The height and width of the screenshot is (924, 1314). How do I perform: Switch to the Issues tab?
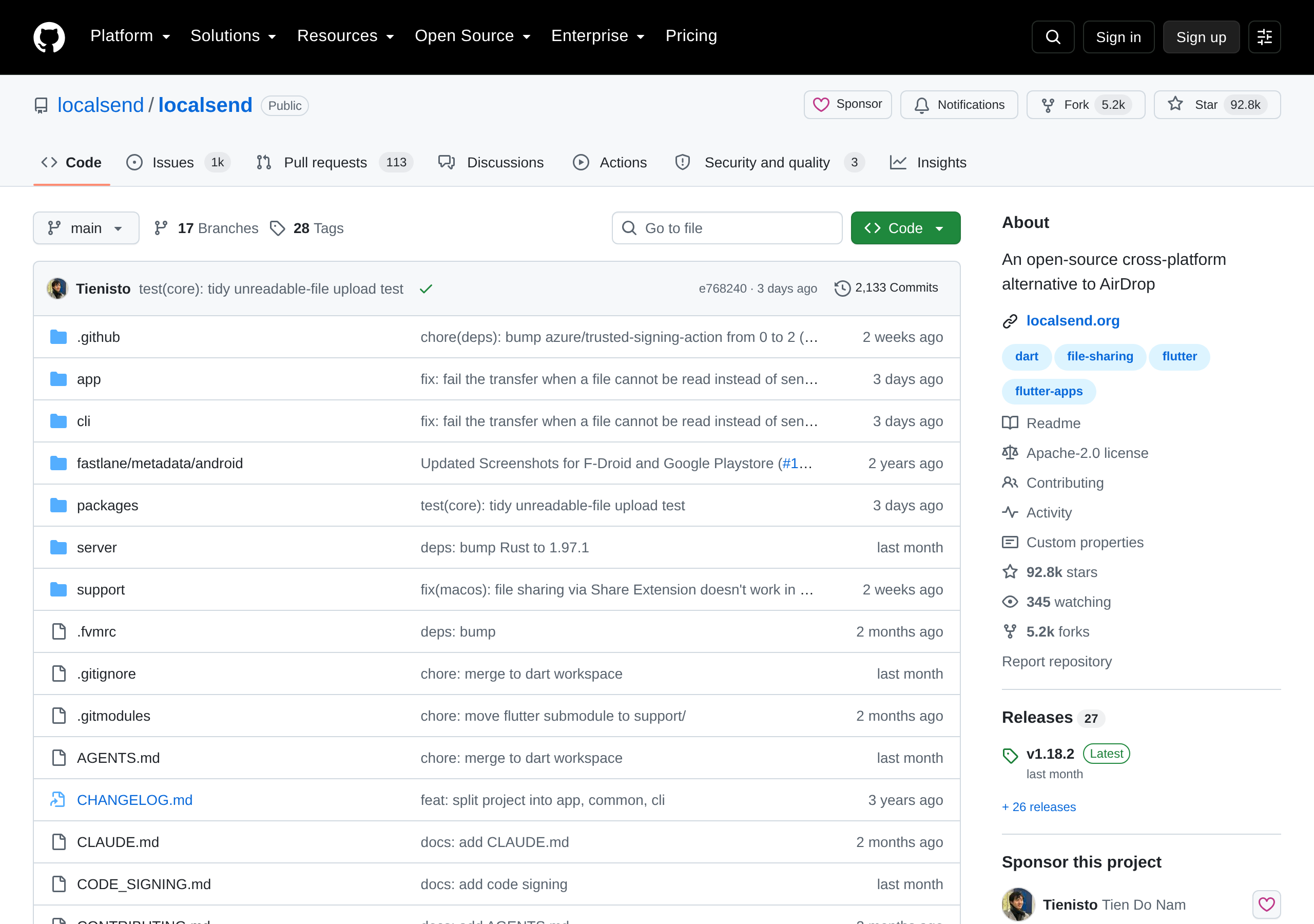click(x=178, y=163)
